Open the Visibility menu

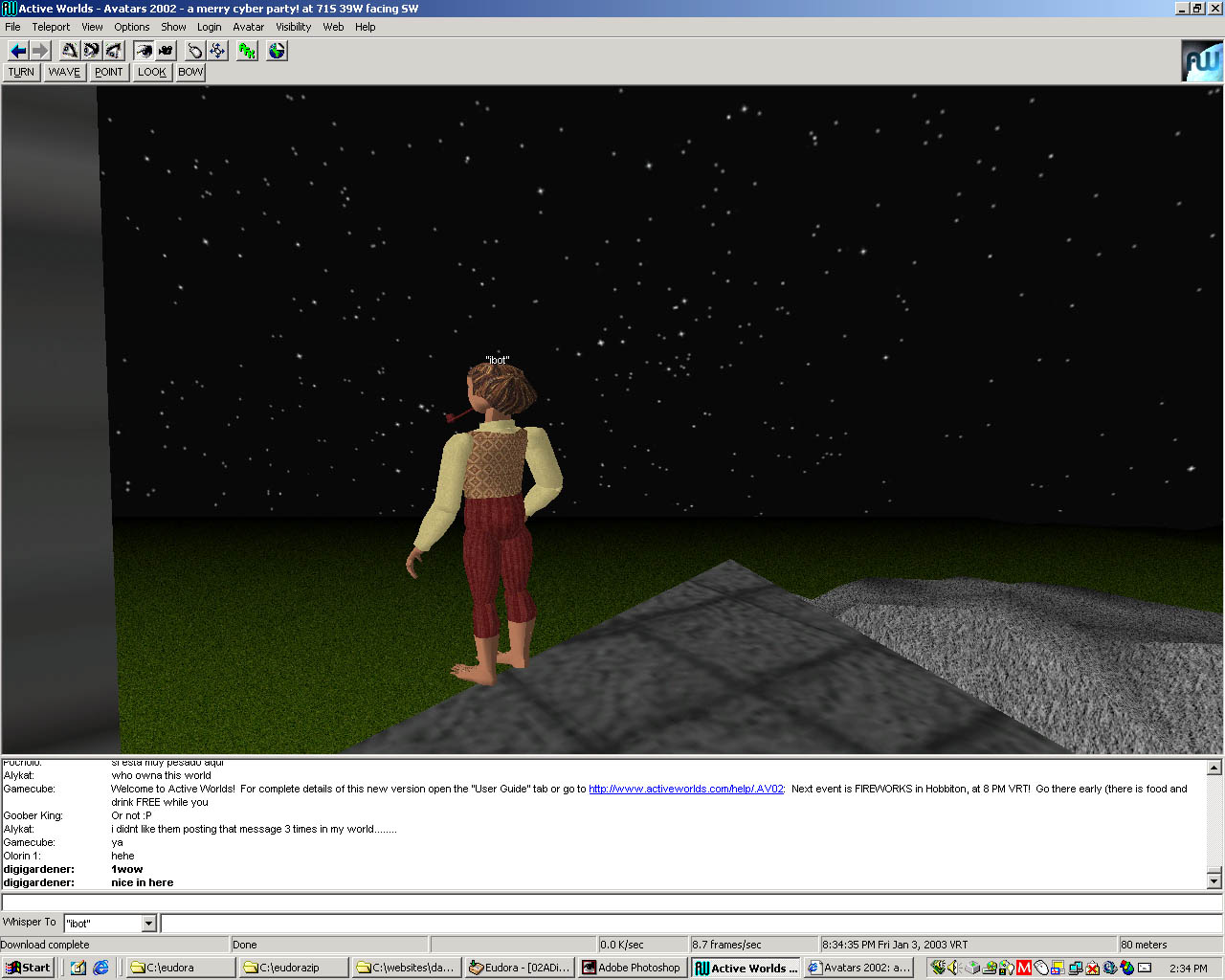coord(293,27)
